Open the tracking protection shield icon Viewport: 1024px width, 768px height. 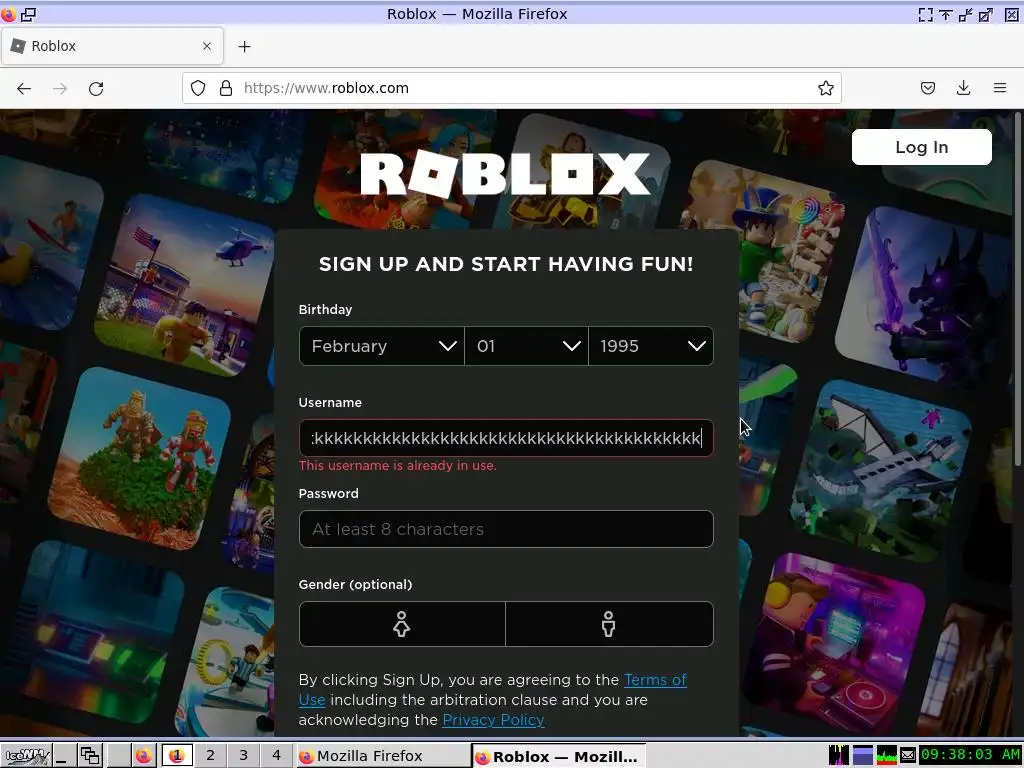[198, 88]
